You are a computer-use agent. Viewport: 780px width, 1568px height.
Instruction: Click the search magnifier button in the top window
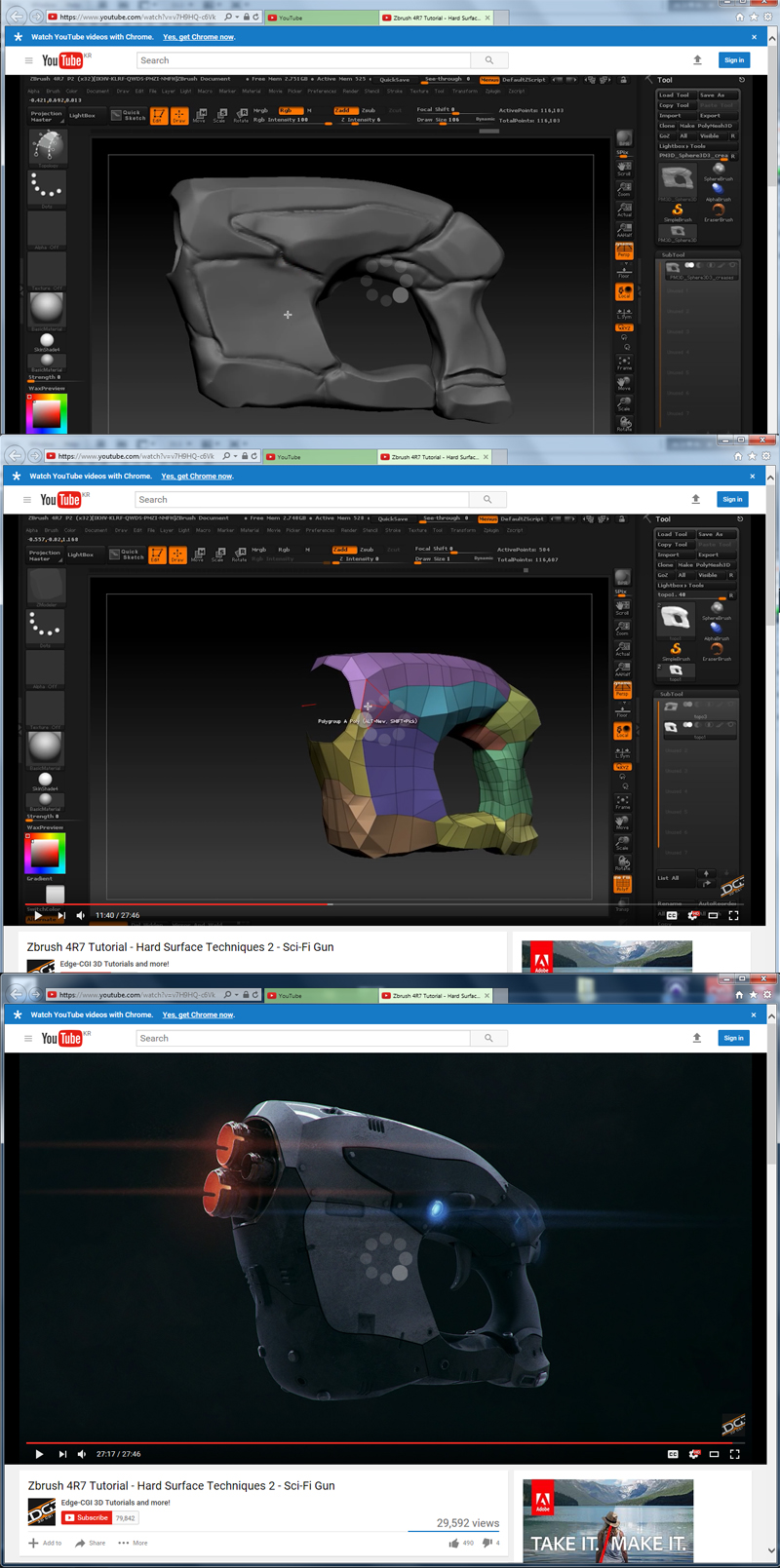pyautogui.click(x=489, y=60)
